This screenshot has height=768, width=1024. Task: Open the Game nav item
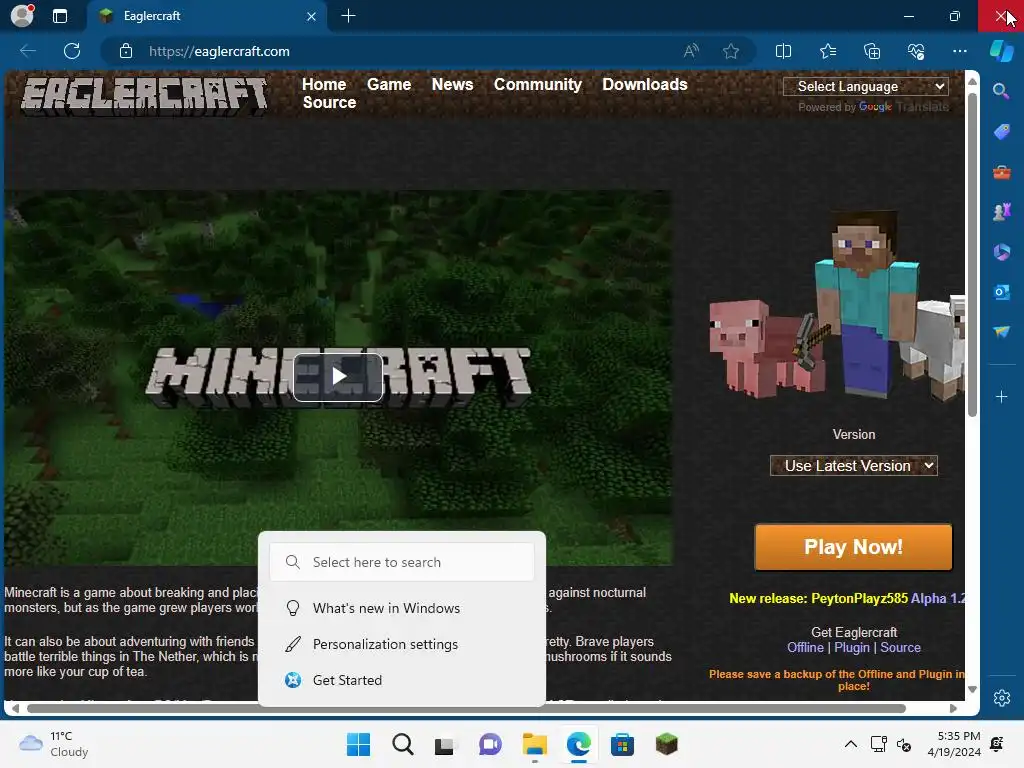(x=389, y=84)
